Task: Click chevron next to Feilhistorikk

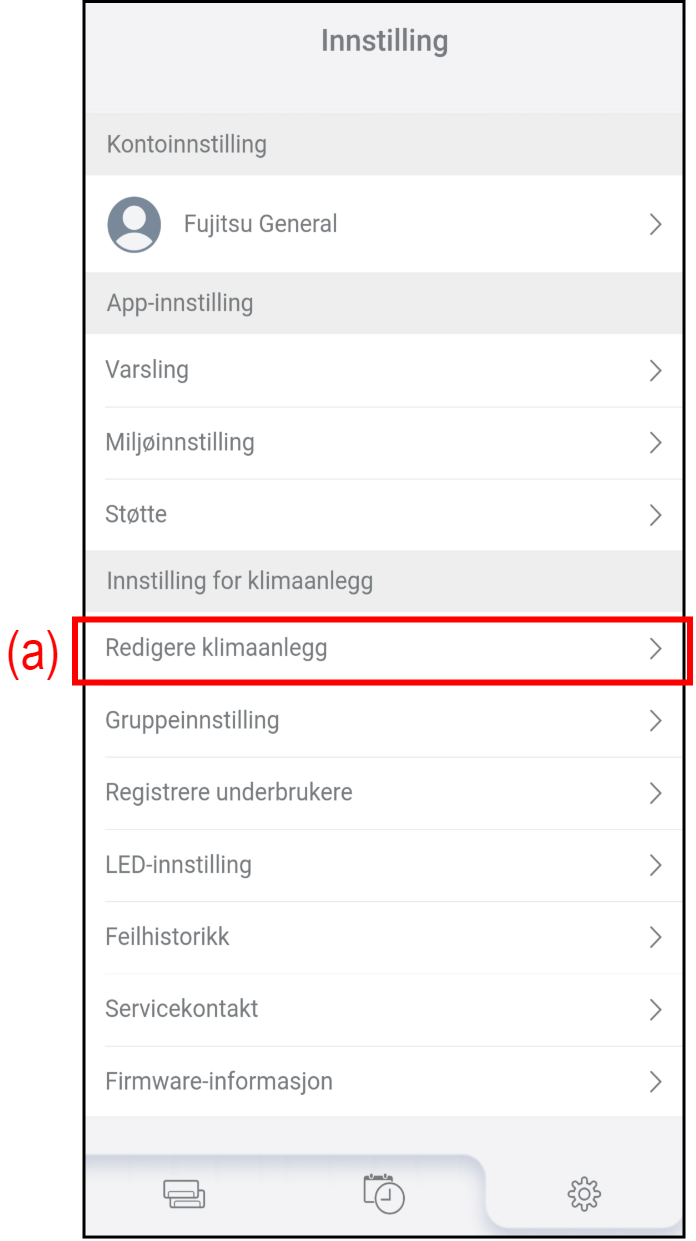Action: pyautogui.click(x=656, y=937)
